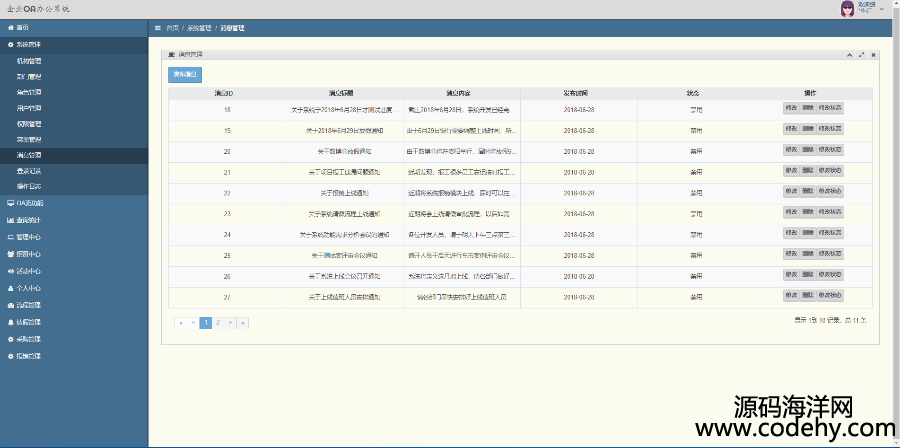Collapse the 系统管理 gear menu section

coord(74,44)
